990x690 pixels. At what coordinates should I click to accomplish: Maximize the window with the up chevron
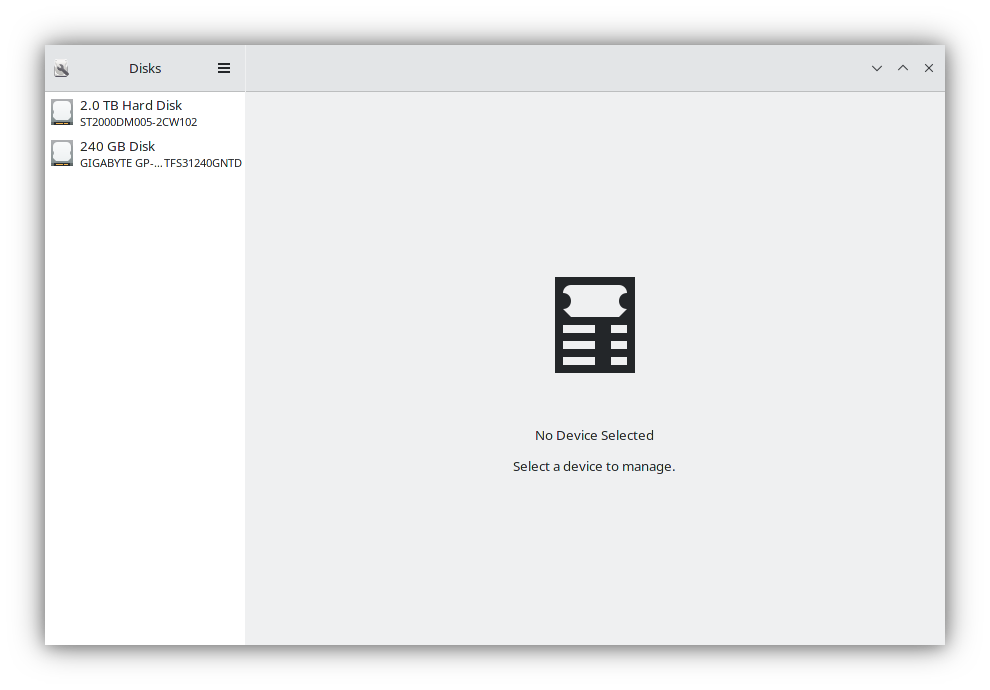click(x=903, y=68)
